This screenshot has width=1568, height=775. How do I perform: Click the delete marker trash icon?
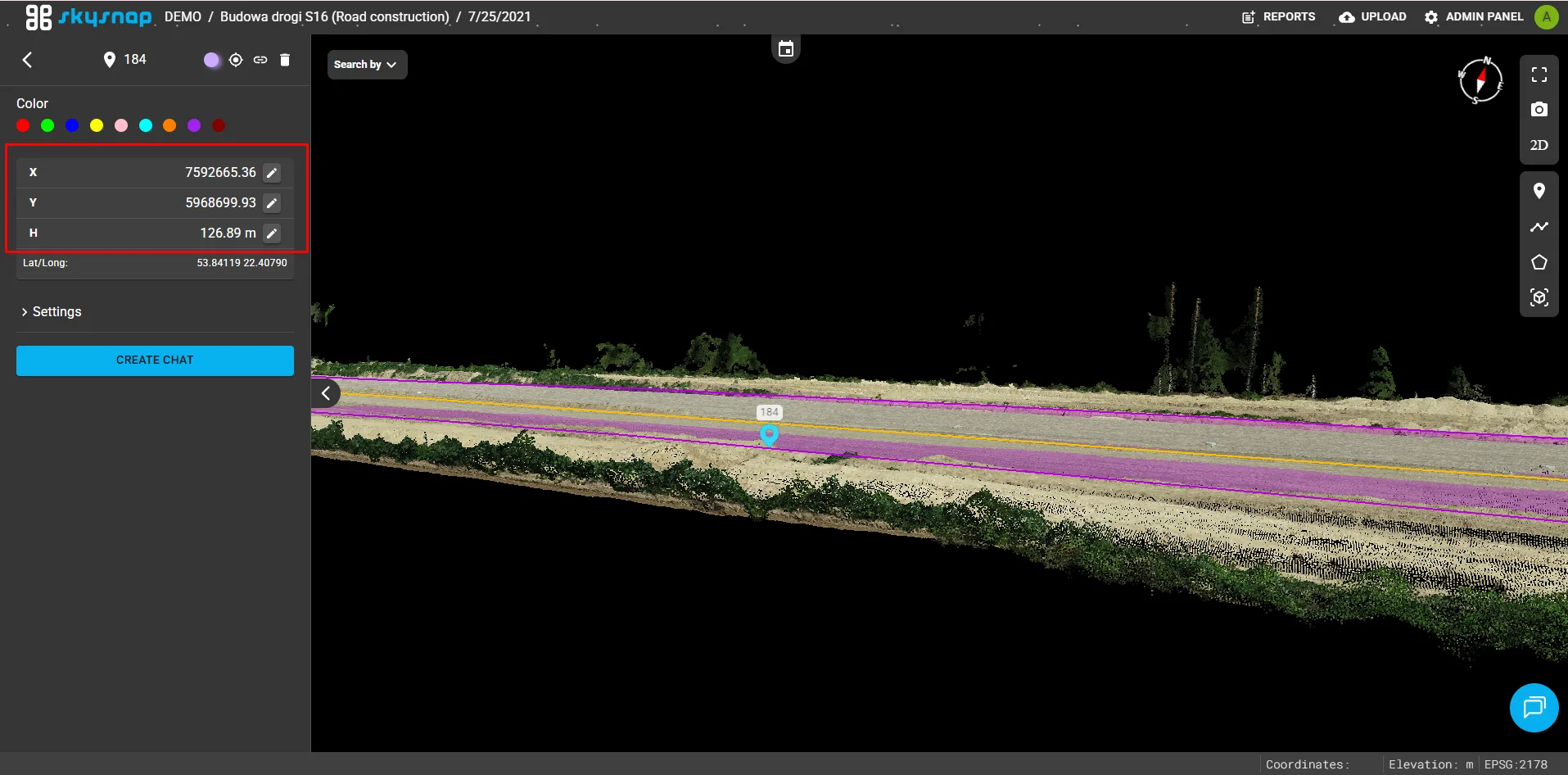[285, 60]
